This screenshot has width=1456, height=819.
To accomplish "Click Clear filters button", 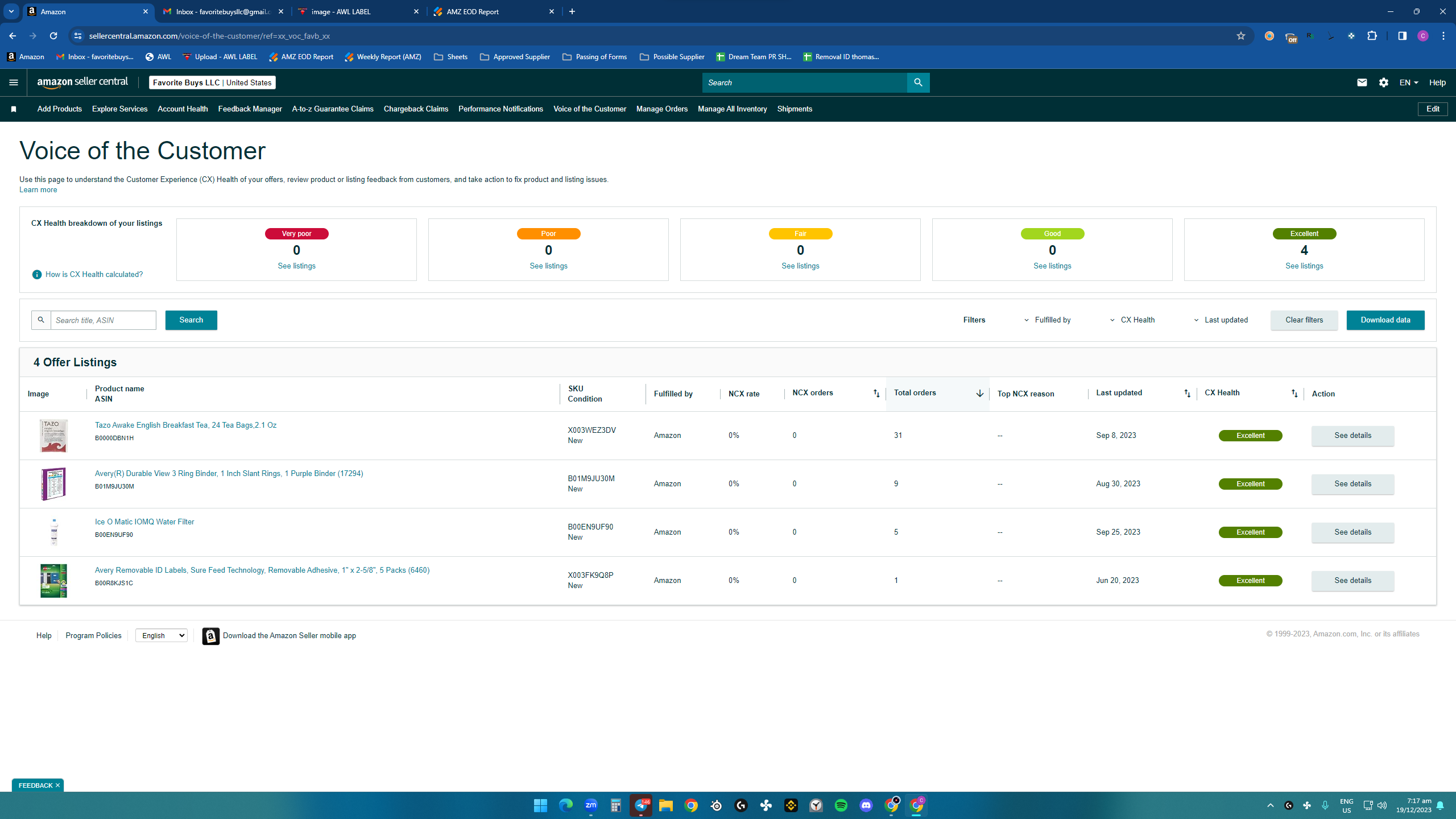I will [1304, 320].
